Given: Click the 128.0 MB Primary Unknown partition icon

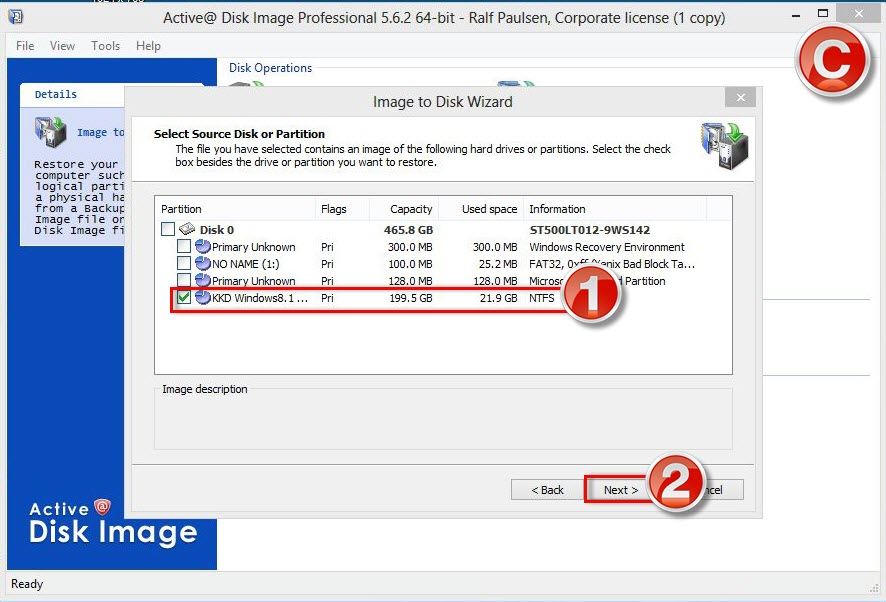Looking at the screenshot, I should tap(202, 280).
